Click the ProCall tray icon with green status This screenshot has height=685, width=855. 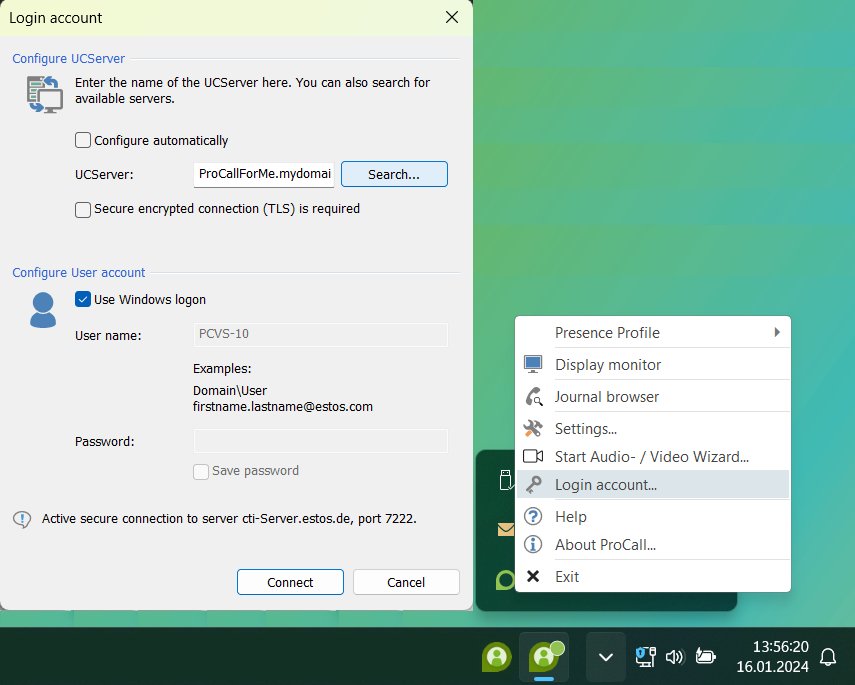544,657
